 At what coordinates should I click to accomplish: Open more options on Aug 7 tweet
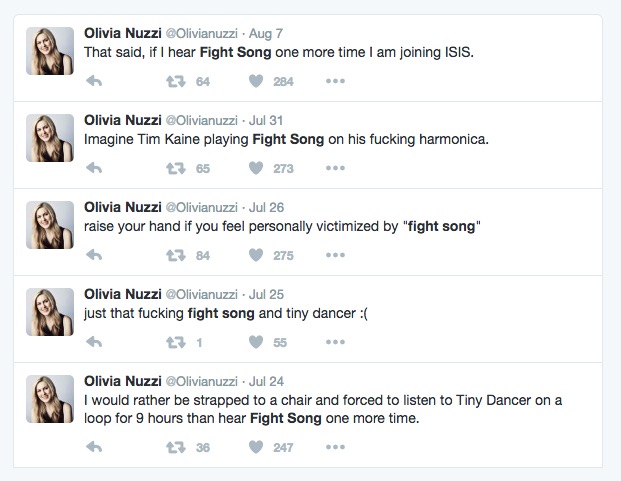point(335,81)
